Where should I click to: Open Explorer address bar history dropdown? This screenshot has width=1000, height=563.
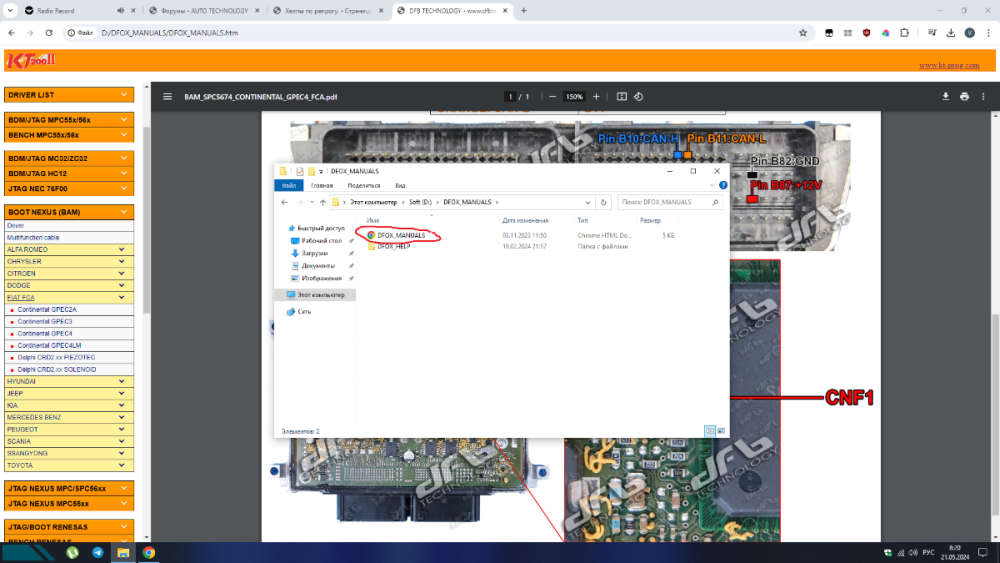[587, 203]
